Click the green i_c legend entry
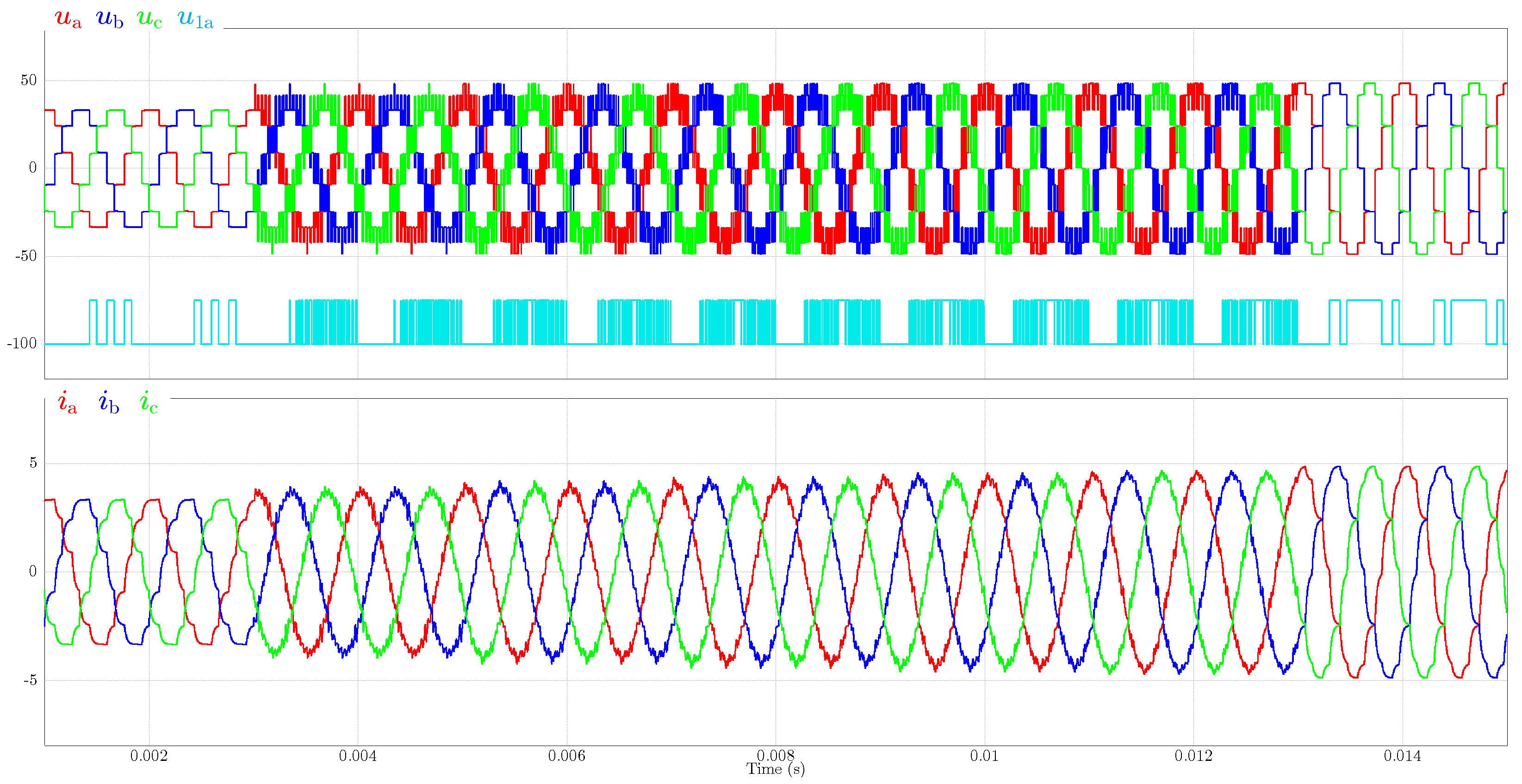1522x784 pixels. 148,403
